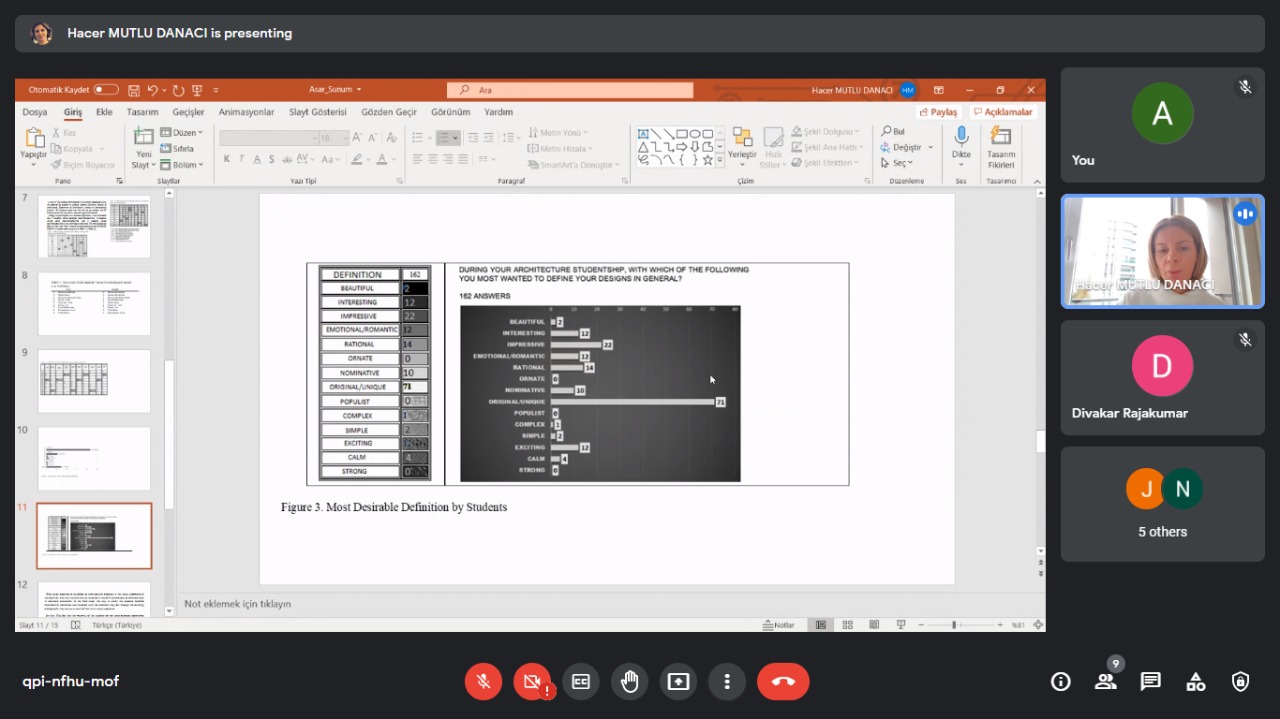Click the 5 others participants tile

[1162, 503]
